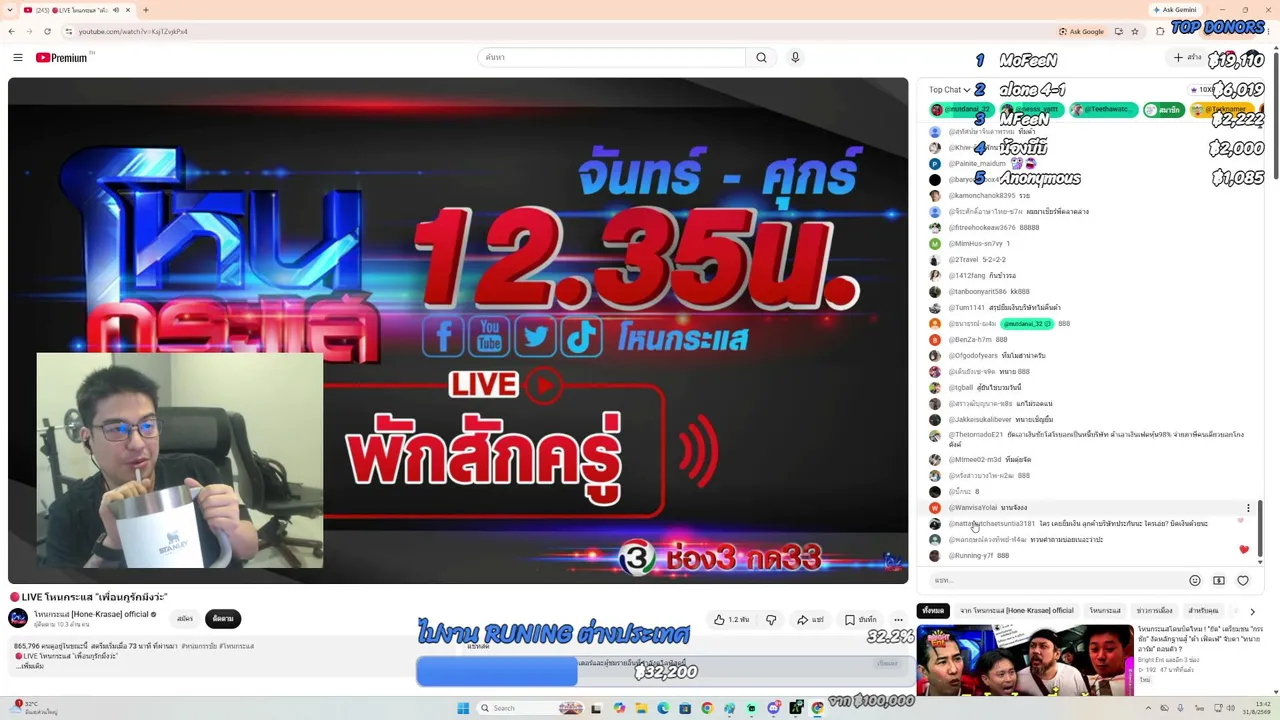The width and height of the screenshot is (1280, 720).
Task: Open the recommended video title โหนกระแสโดนปิดไหม
Action: 1200,639
